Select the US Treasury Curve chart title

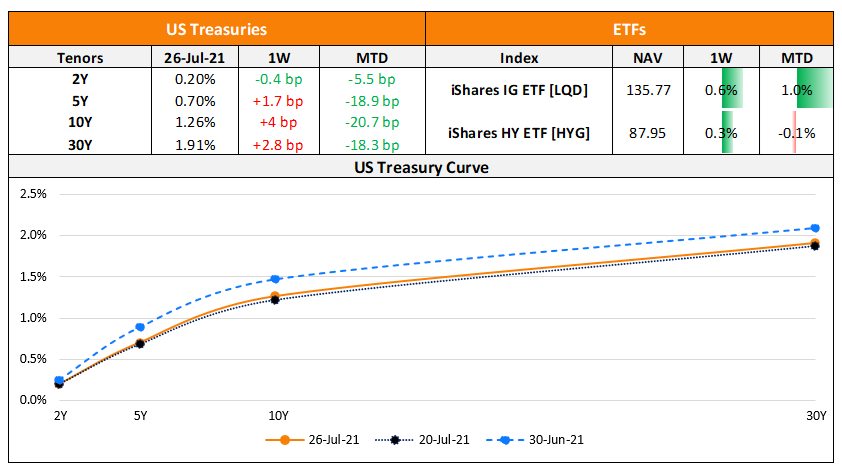coord(421,167)
